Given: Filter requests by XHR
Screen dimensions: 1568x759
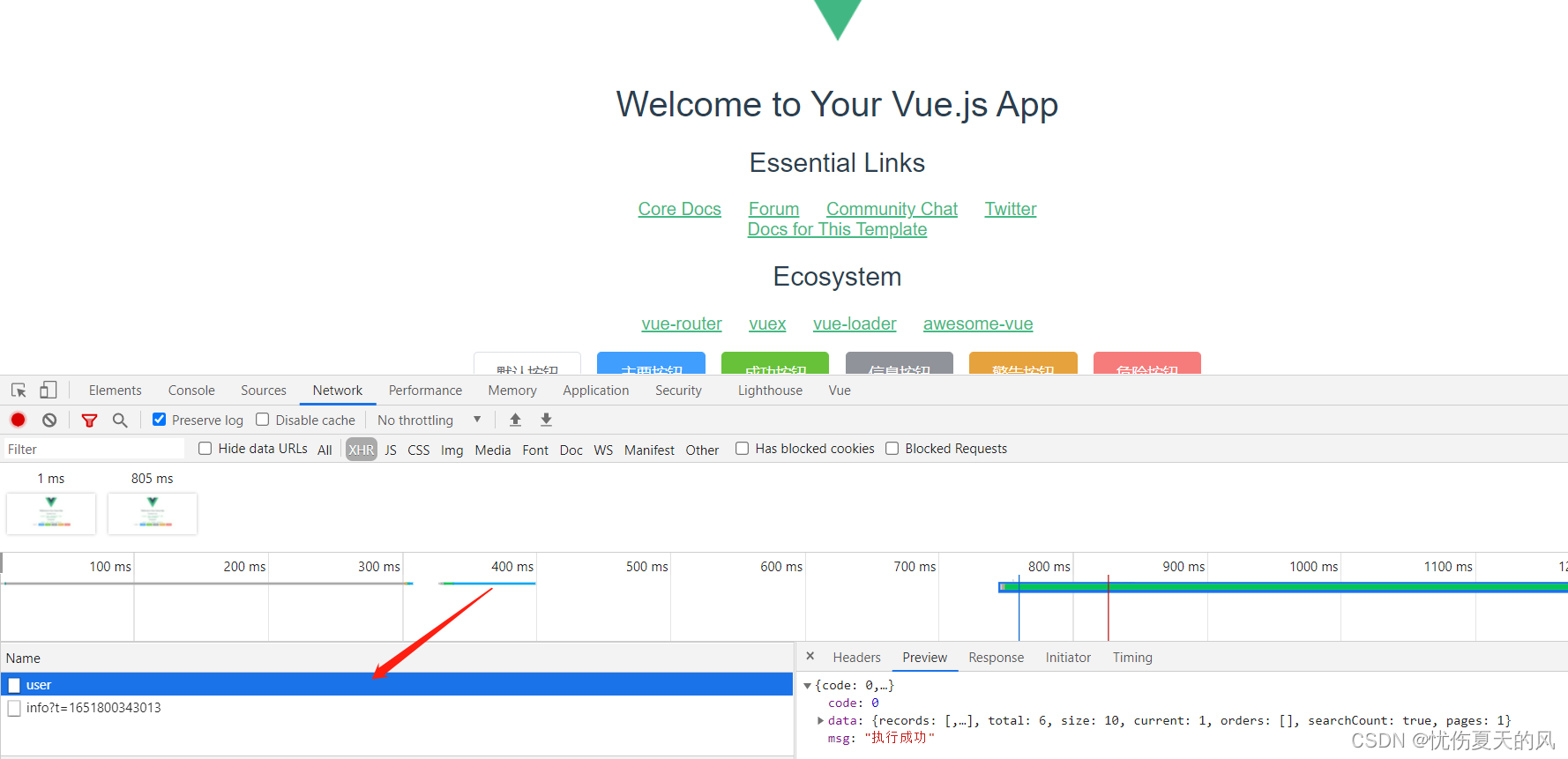Looking at the screenshot, I should [361, 450].
